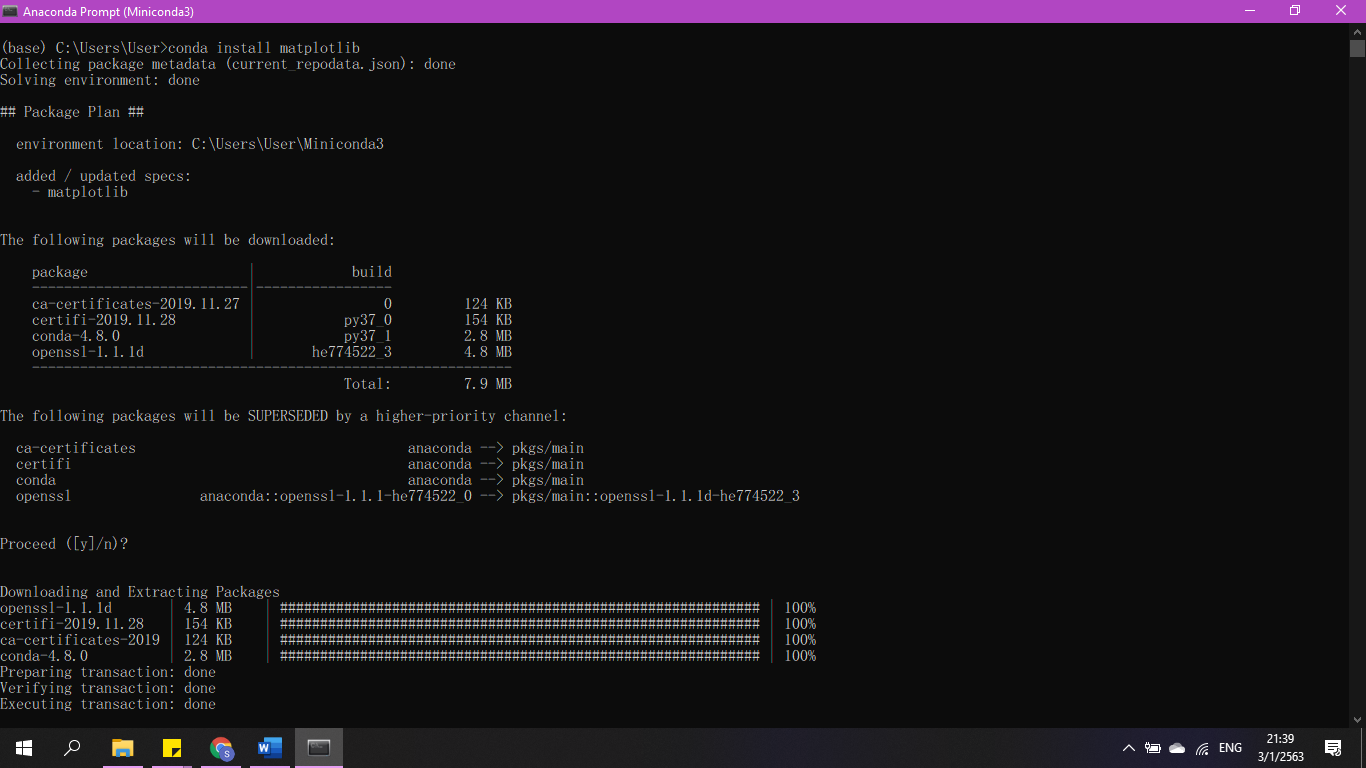Open Microsoft Word from taskbar
1366x768 pixels.
[x=270, y=748]
